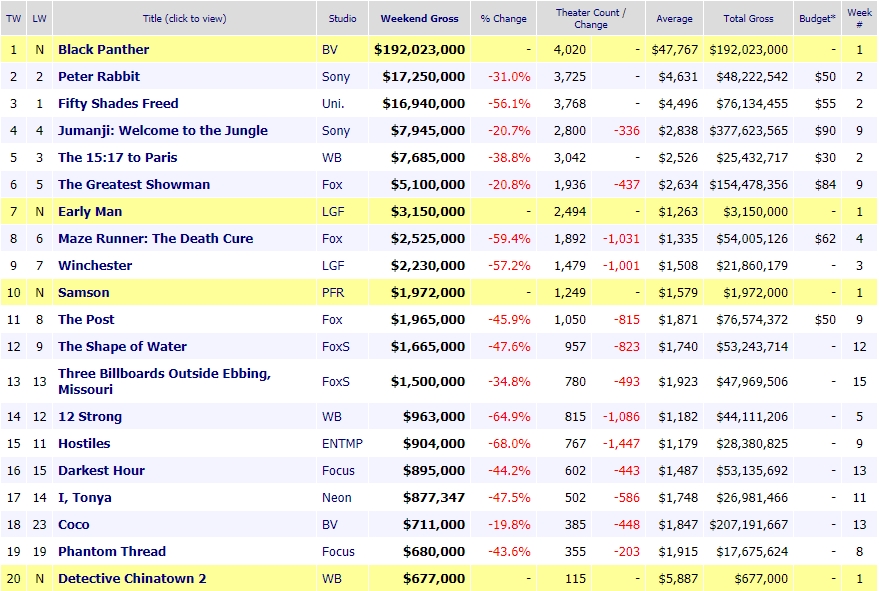Click the Fifty Shades Freed title

click(118, 103)
